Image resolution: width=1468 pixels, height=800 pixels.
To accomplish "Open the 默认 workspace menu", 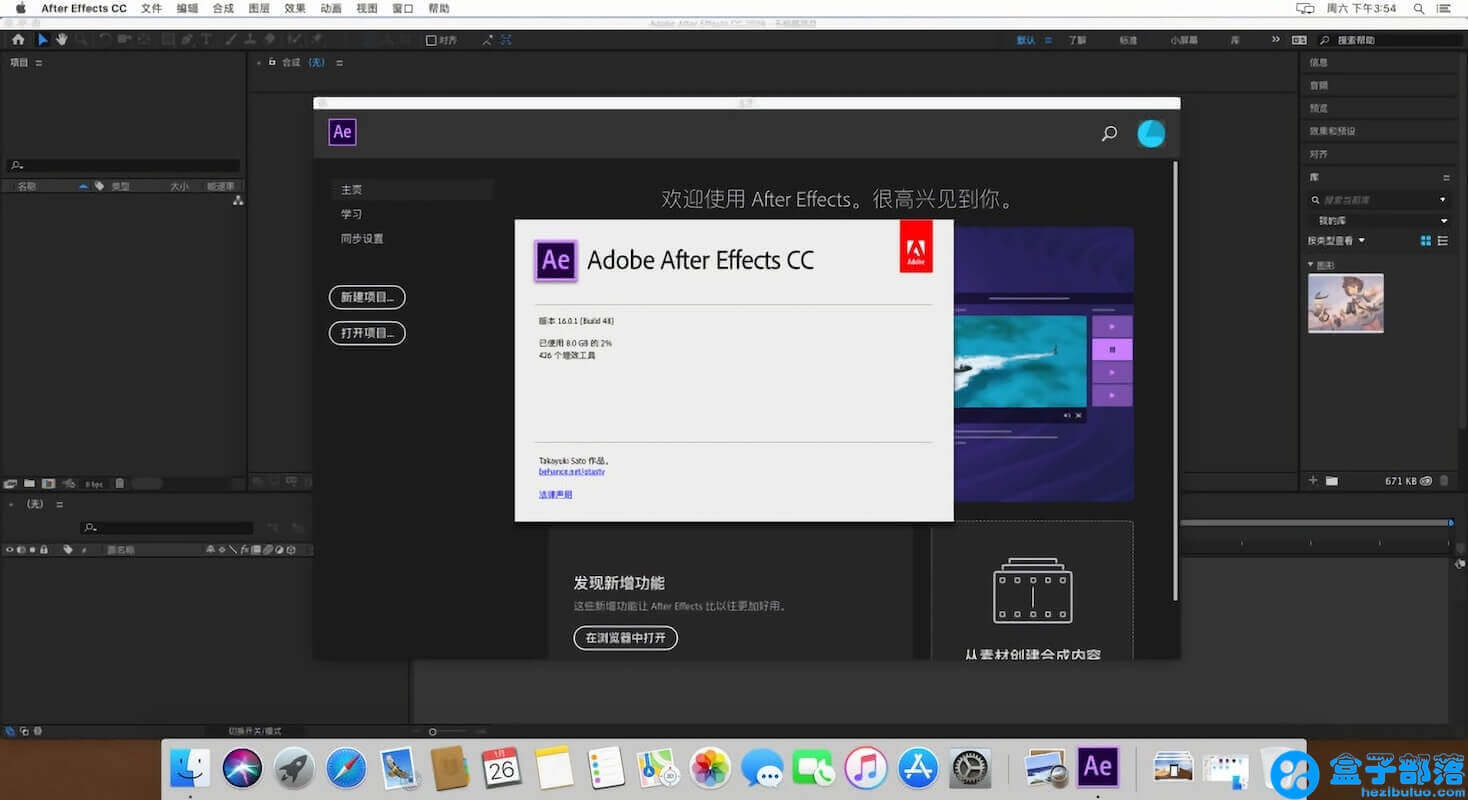I will [x=1048, y=40].
